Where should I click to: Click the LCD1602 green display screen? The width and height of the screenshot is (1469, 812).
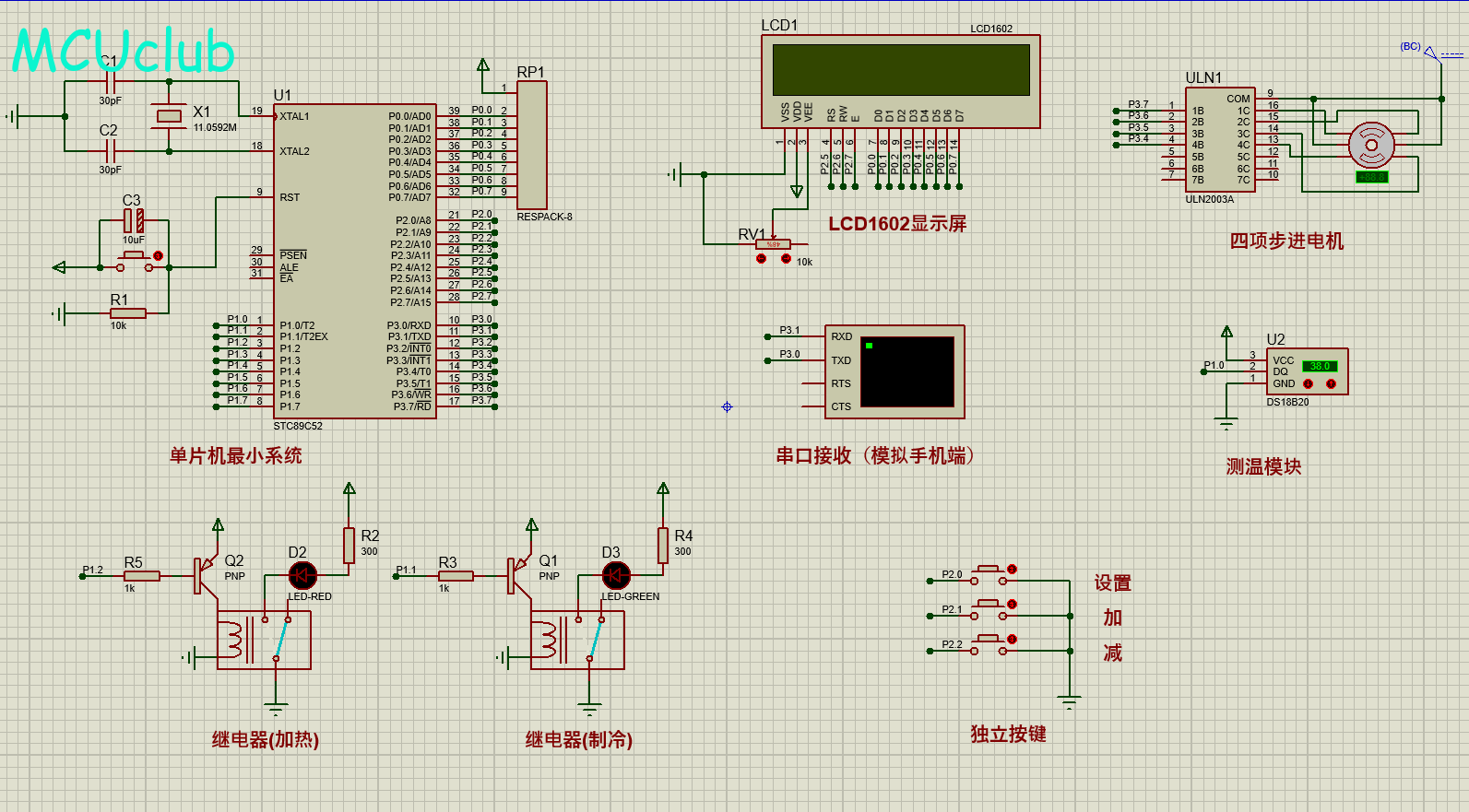(x=901, y=69)
